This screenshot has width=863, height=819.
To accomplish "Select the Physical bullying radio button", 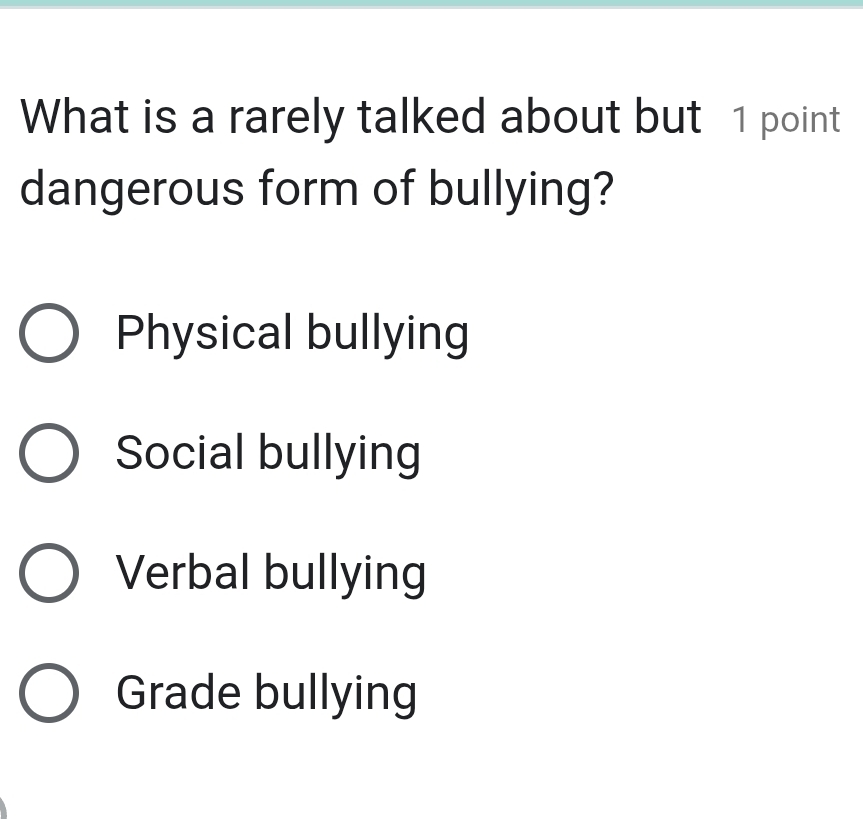I will [48, 334].
